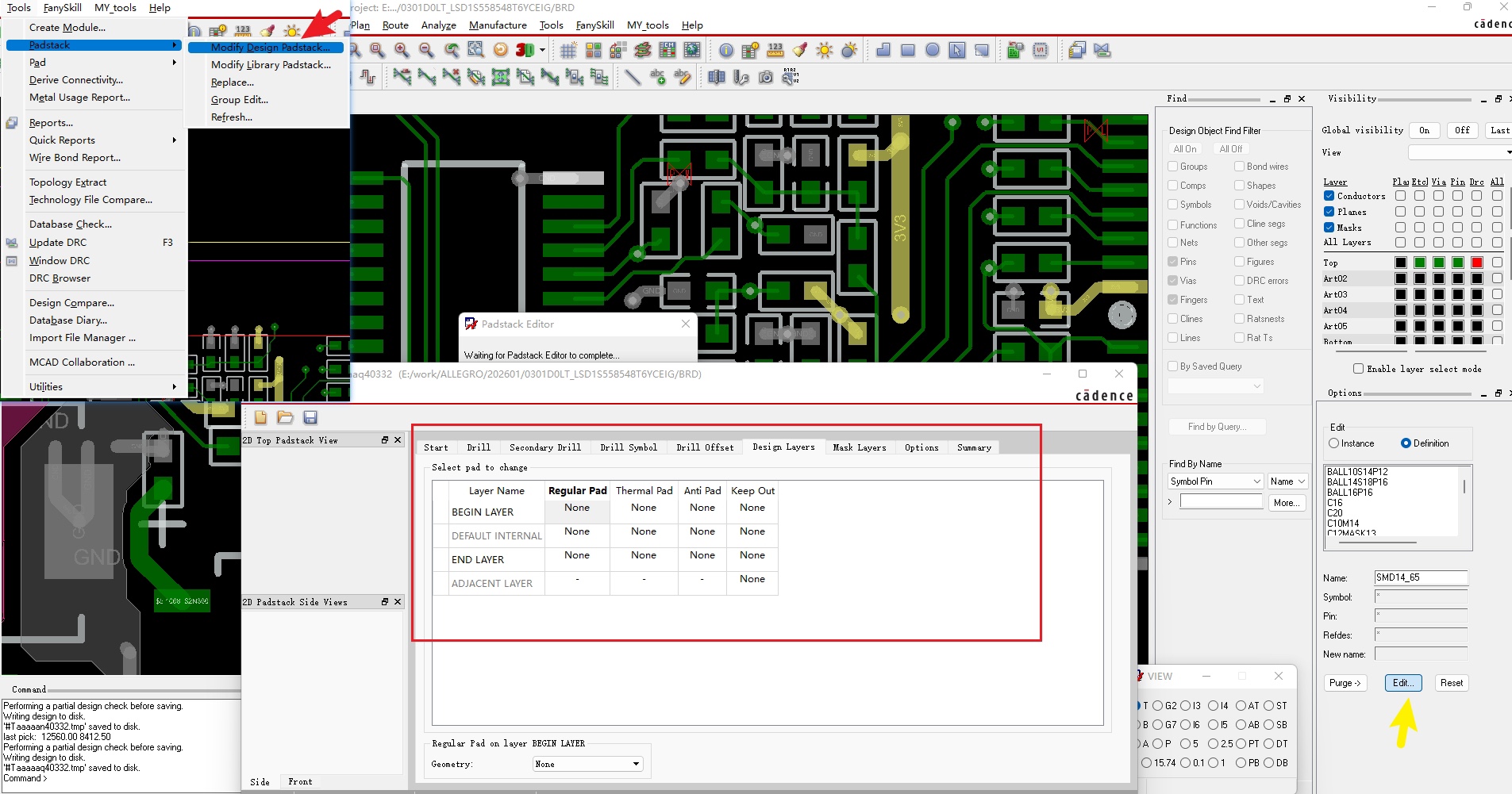
Task: Check Enable layer select mode
Action: (1358, 369)
